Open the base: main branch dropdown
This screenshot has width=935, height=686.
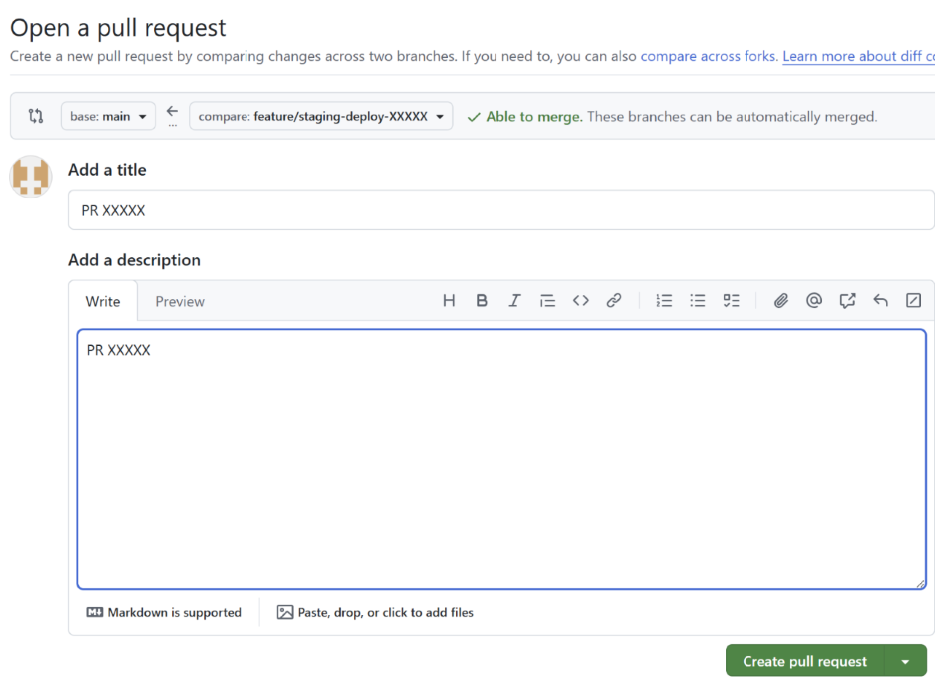point(108,117)
